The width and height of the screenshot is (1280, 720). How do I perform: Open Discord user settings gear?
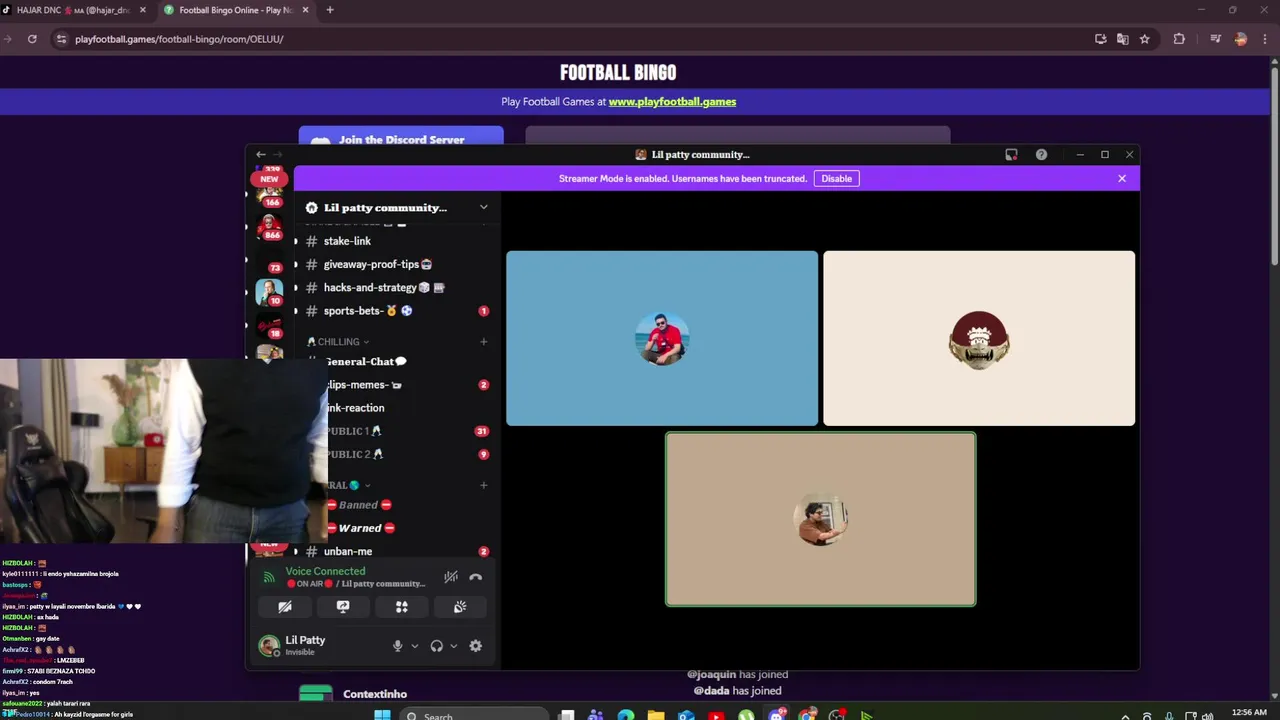click(x=476, y=646)
